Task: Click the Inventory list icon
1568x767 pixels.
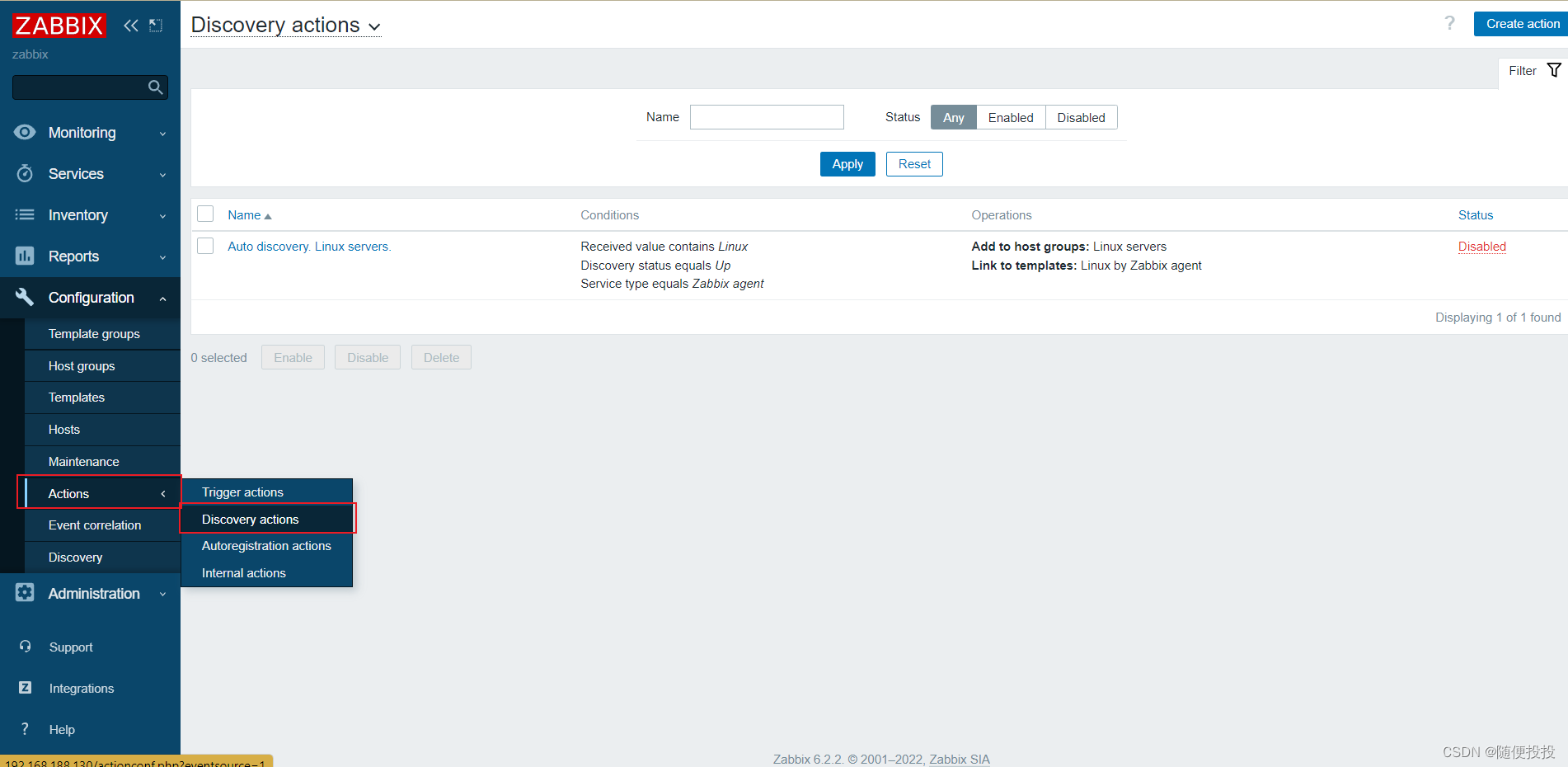Action: pyautogui.click(x=25, y=214)
